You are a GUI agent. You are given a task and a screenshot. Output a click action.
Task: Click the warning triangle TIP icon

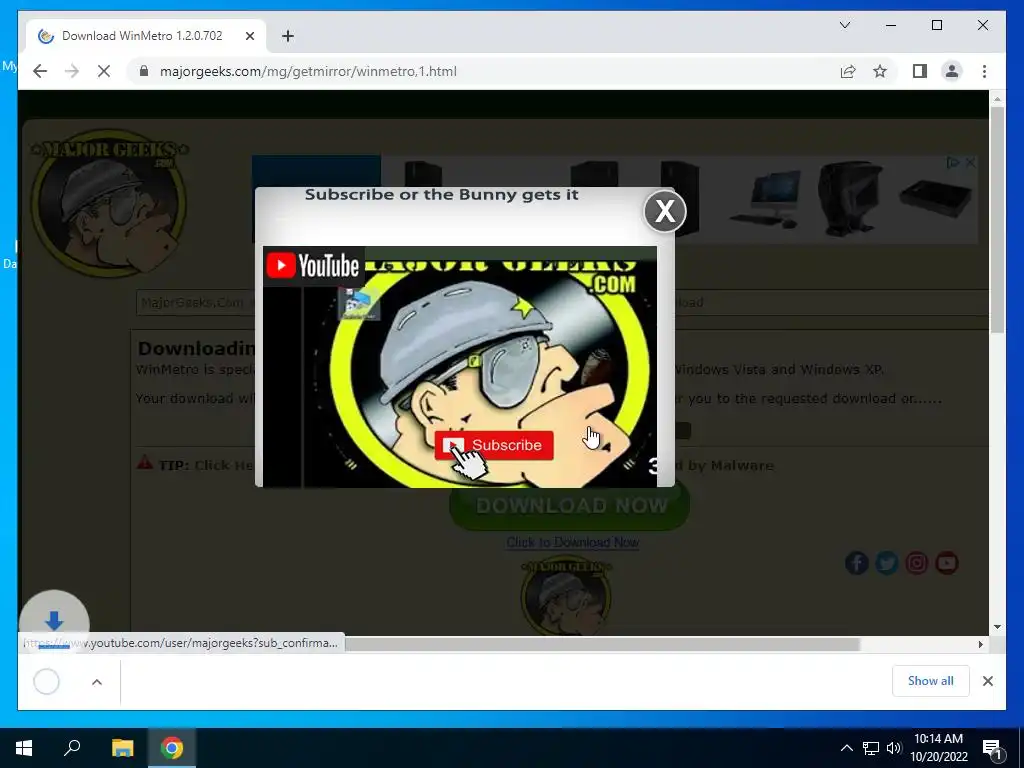point(145,463)
